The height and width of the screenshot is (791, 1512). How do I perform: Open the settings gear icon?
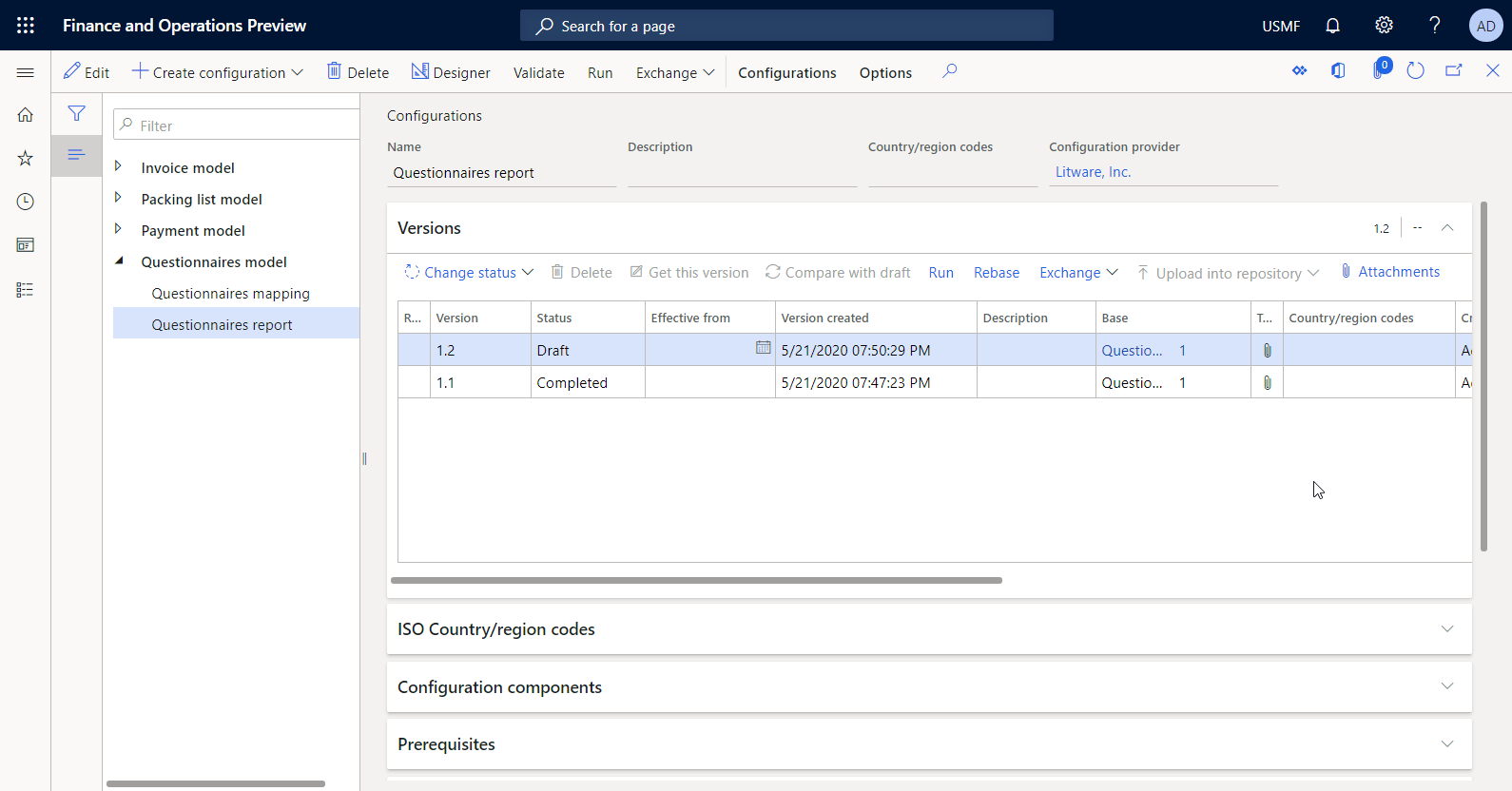pyautogui.click(x=1384, y=26)
